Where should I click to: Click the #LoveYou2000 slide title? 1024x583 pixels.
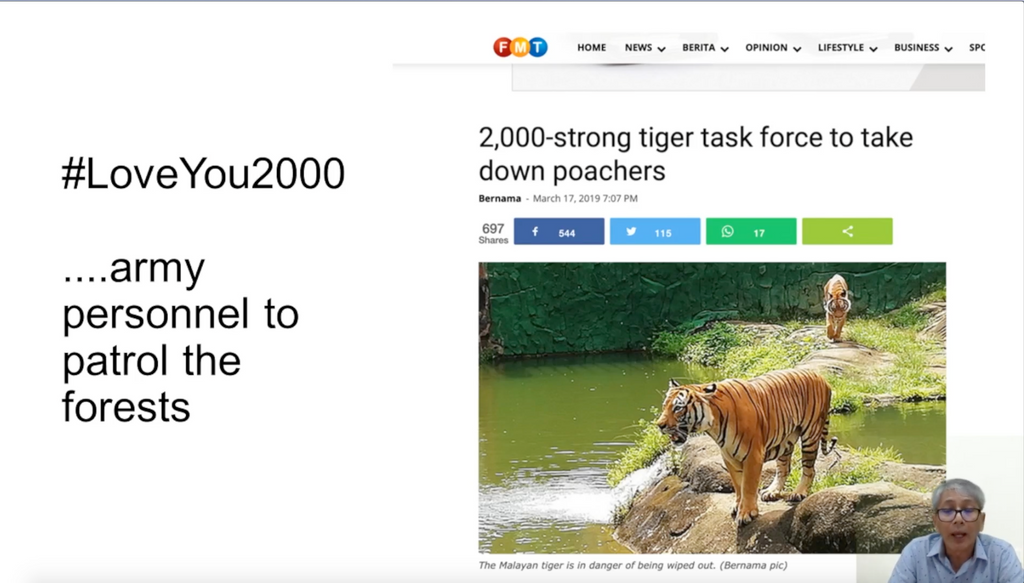203,175
